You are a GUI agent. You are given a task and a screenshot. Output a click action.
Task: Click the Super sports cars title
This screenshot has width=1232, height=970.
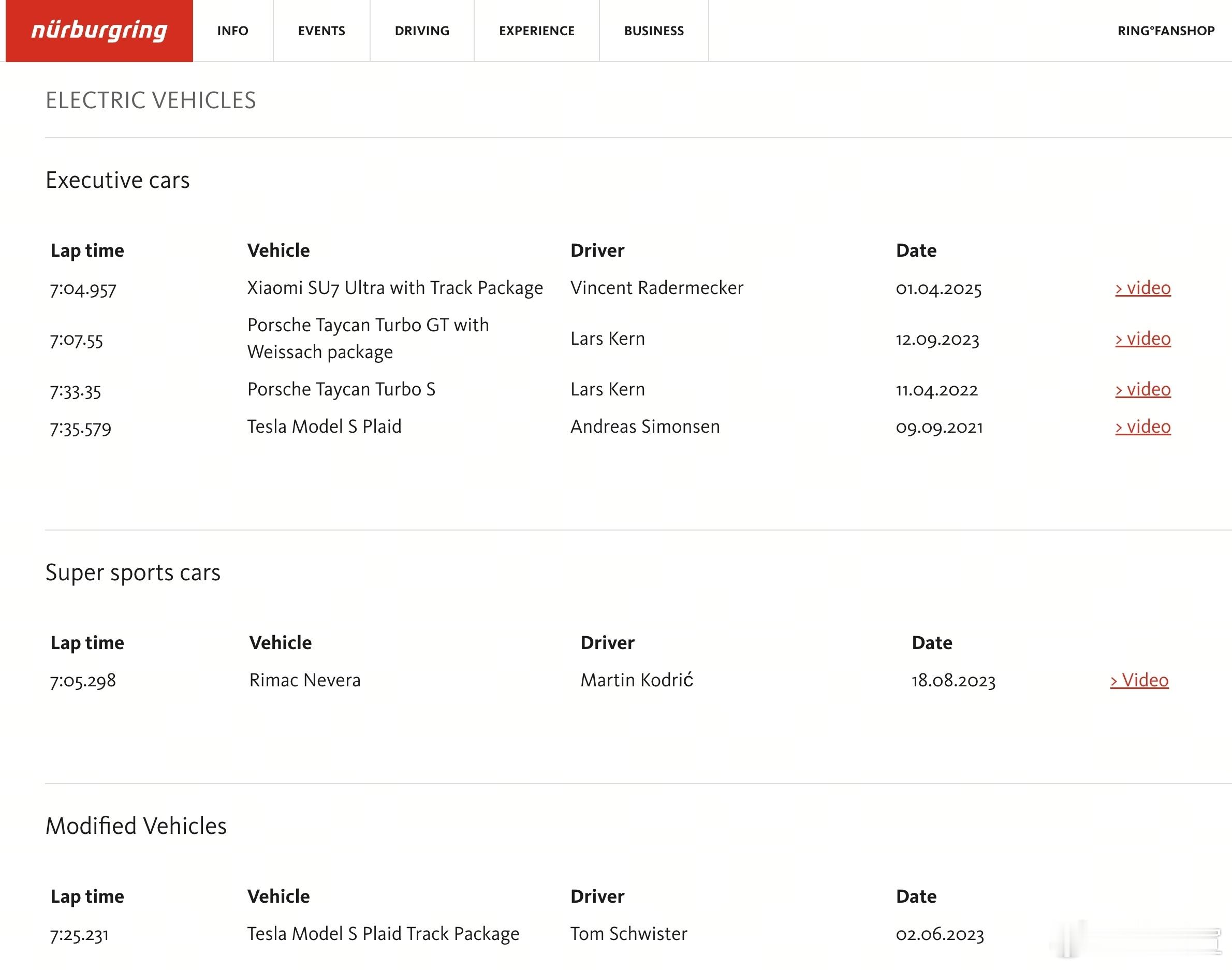point(133,572)
